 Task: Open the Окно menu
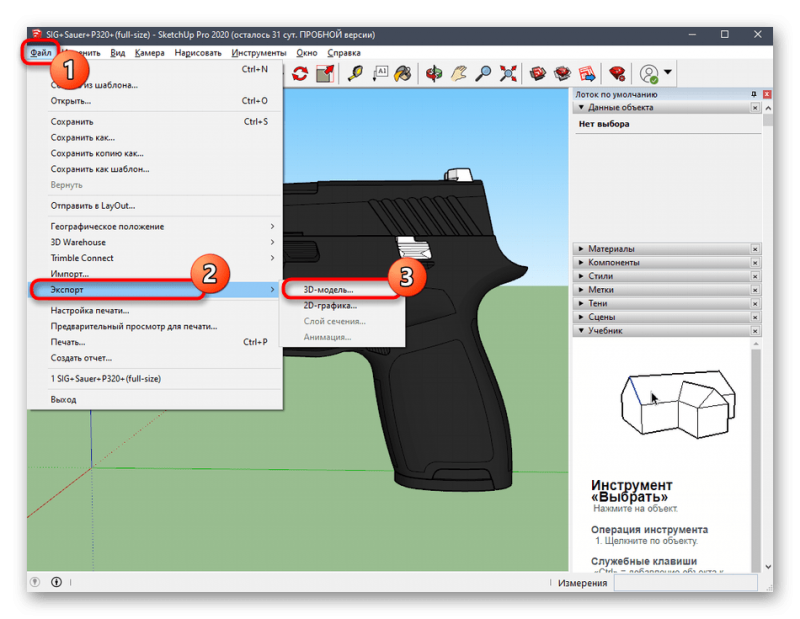pyautogui.click(x=307, y=53)
